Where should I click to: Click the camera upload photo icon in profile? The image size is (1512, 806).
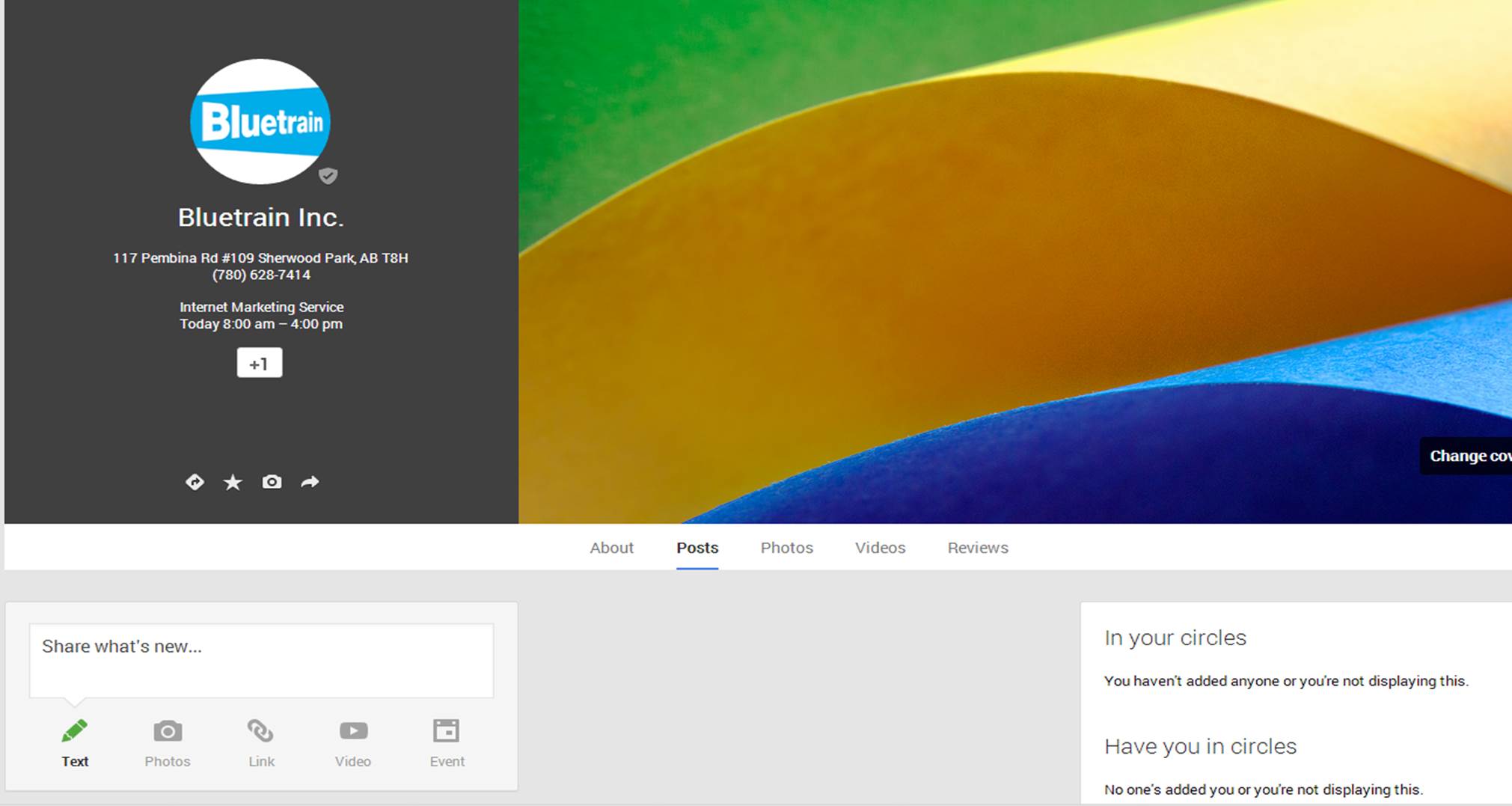tap(272, 482)
